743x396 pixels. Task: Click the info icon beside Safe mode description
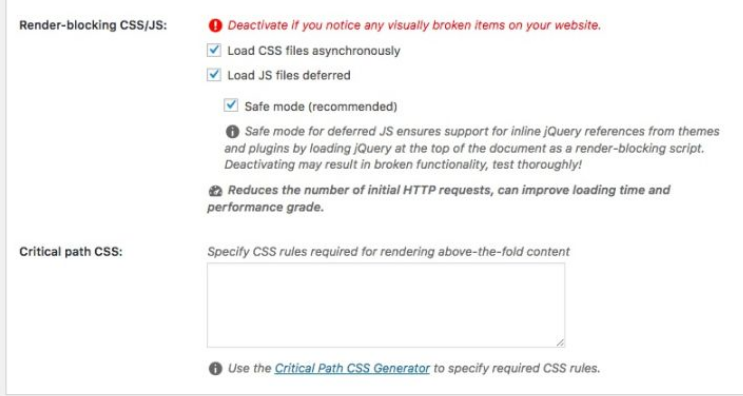(232, 131)
